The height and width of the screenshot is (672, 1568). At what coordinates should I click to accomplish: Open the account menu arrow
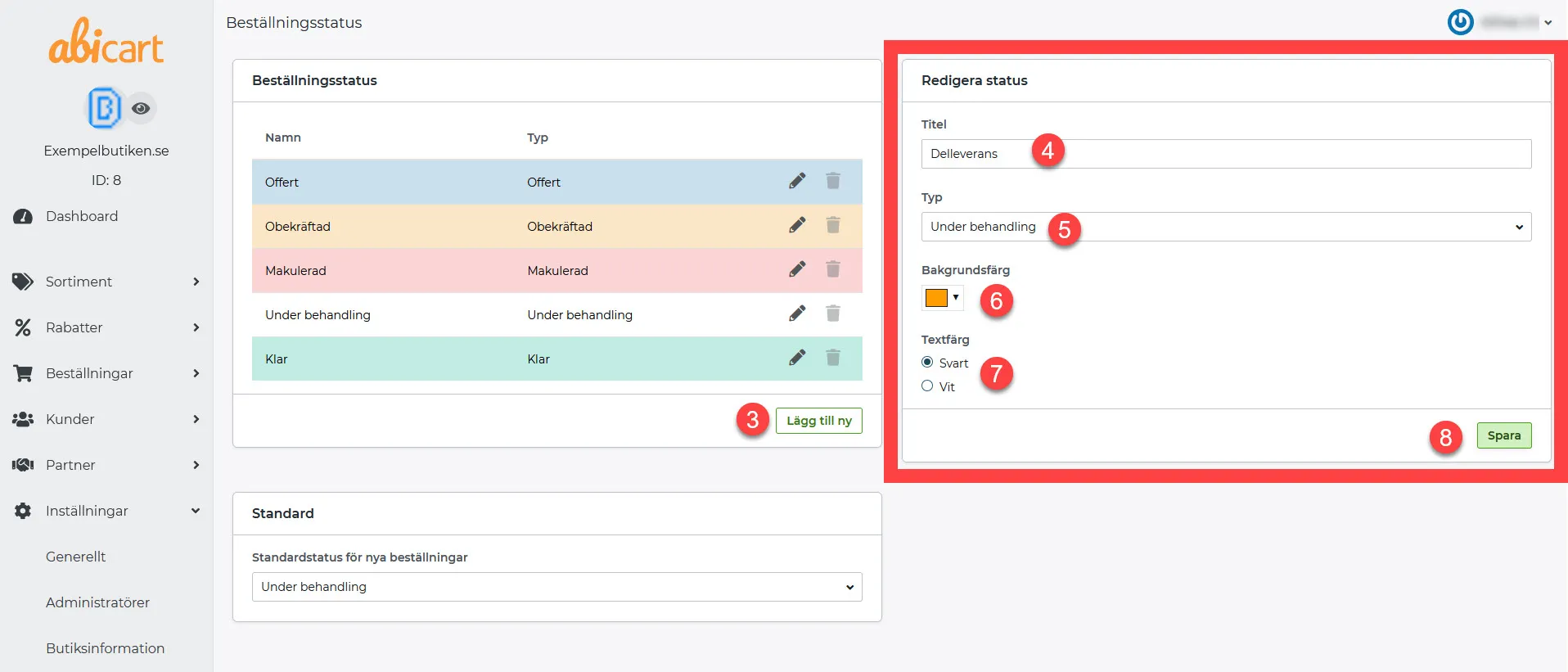click(x=1548, y=23)
